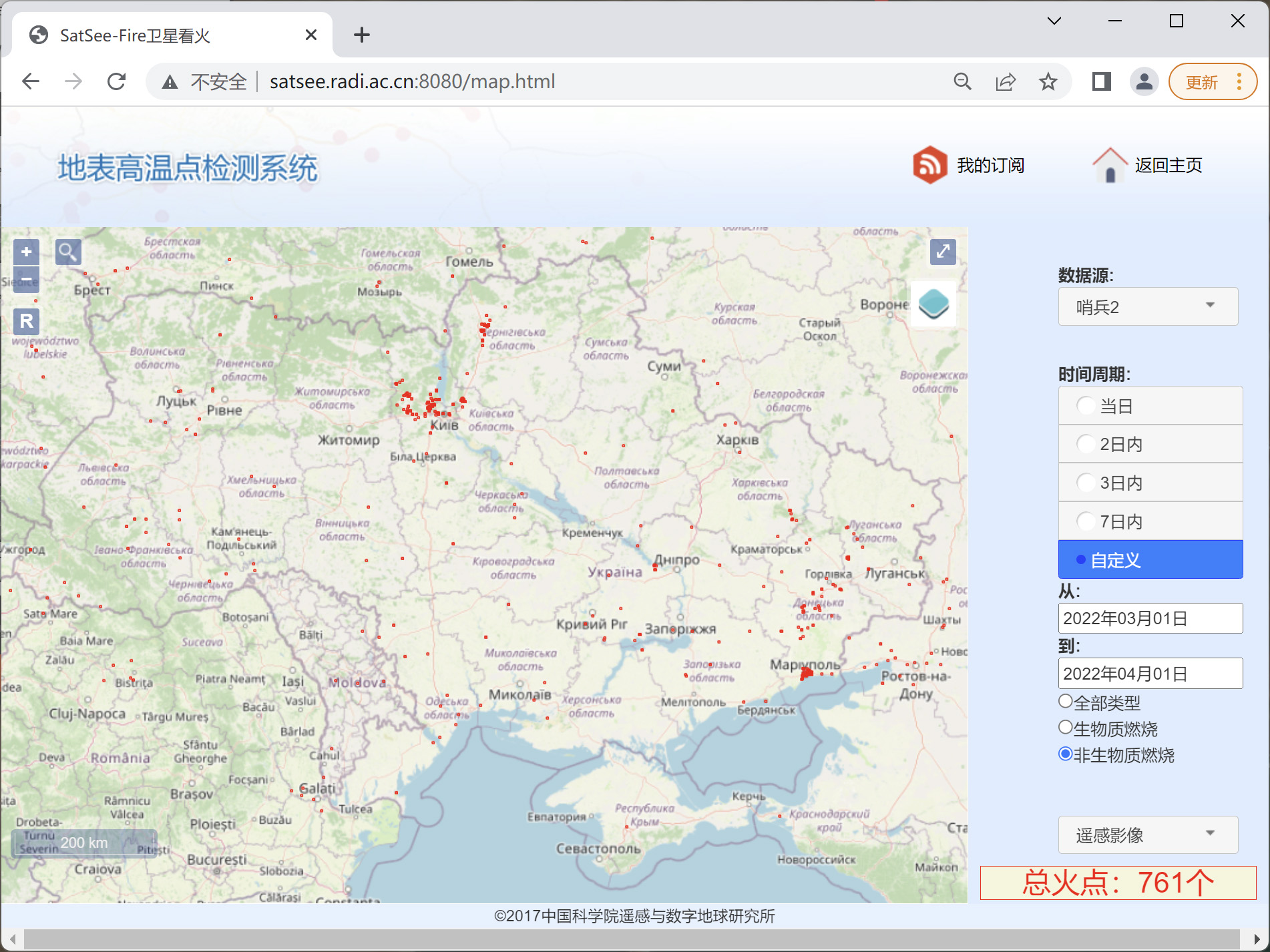Click the copyright footer text
The height and width of the screenshot is (952, 1270).
(x=634, y=916)
